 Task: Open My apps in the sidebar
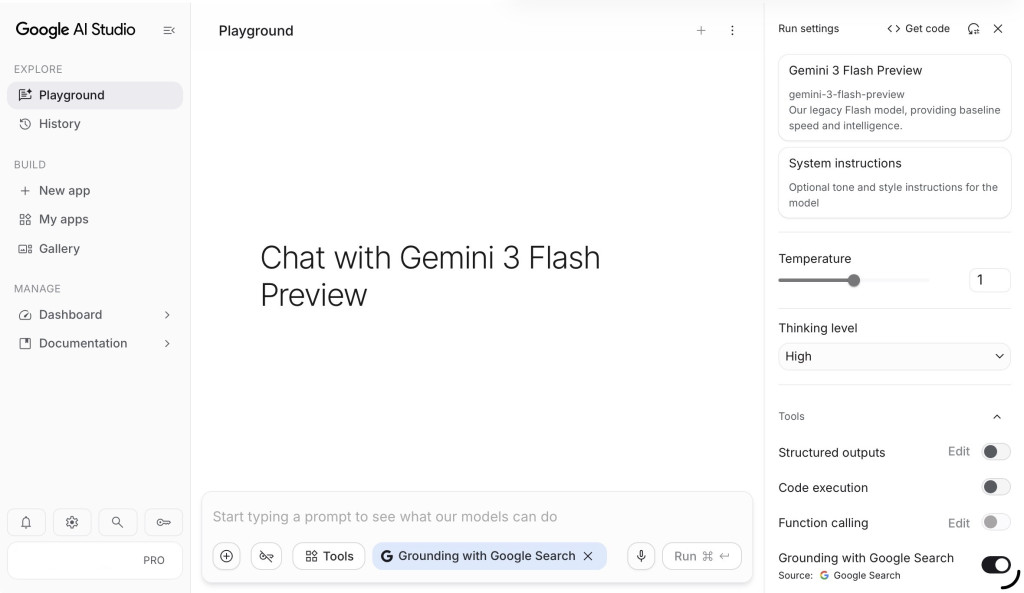(x=95, y=219)
